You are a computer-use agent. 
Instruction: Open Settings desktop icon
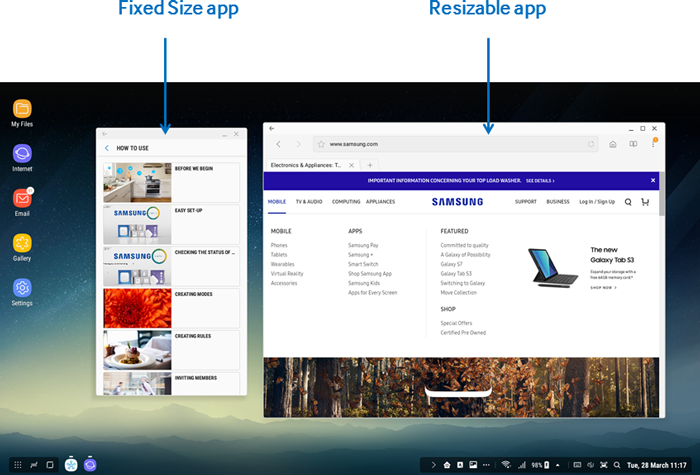(22, 292)
